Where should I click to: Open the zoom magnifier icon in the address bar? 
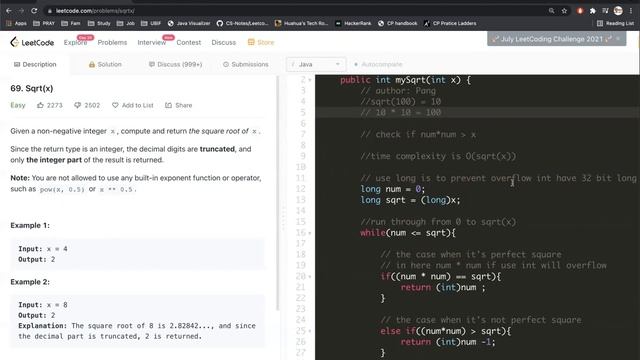coord(551,11)
